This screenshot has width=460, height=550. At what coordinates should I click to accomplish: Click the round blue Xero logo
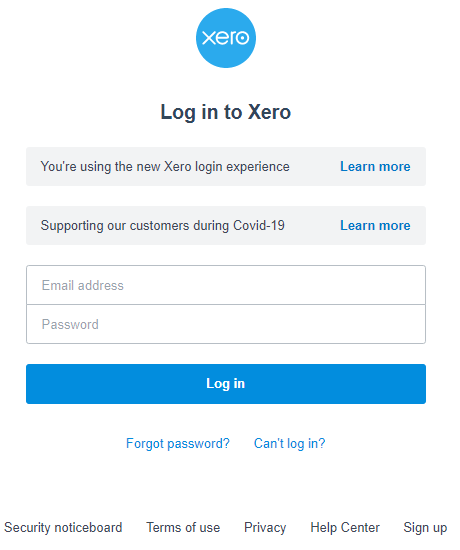pos(226,38)
